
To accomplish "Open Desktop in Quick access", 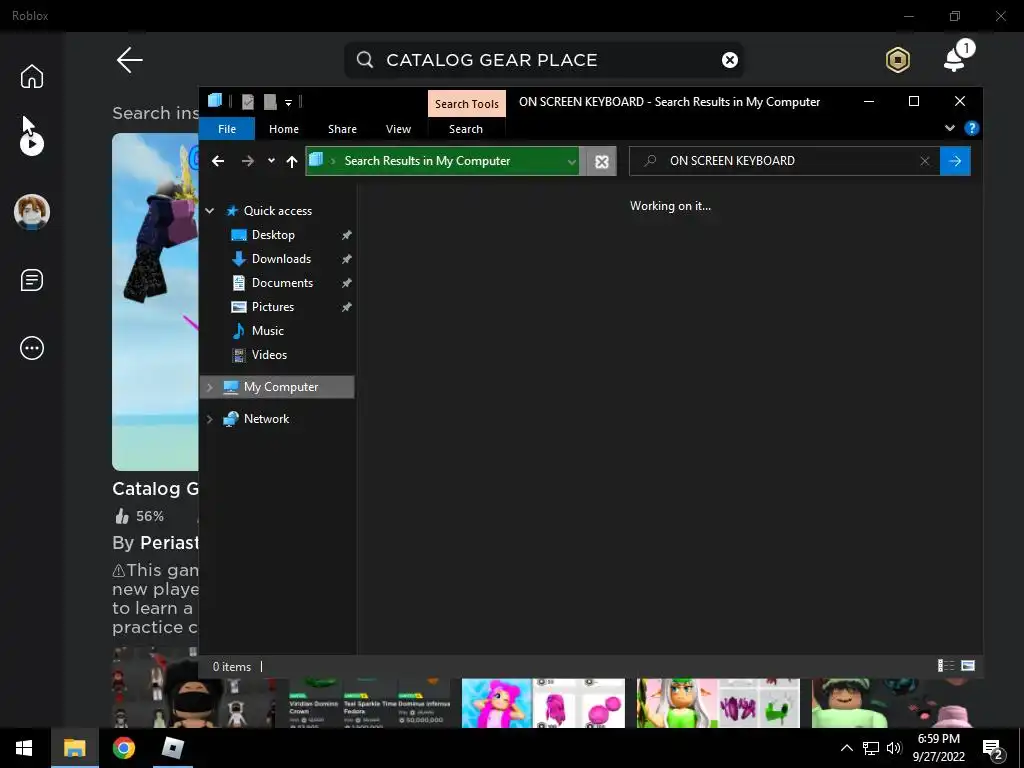I will tap(273, 234).
